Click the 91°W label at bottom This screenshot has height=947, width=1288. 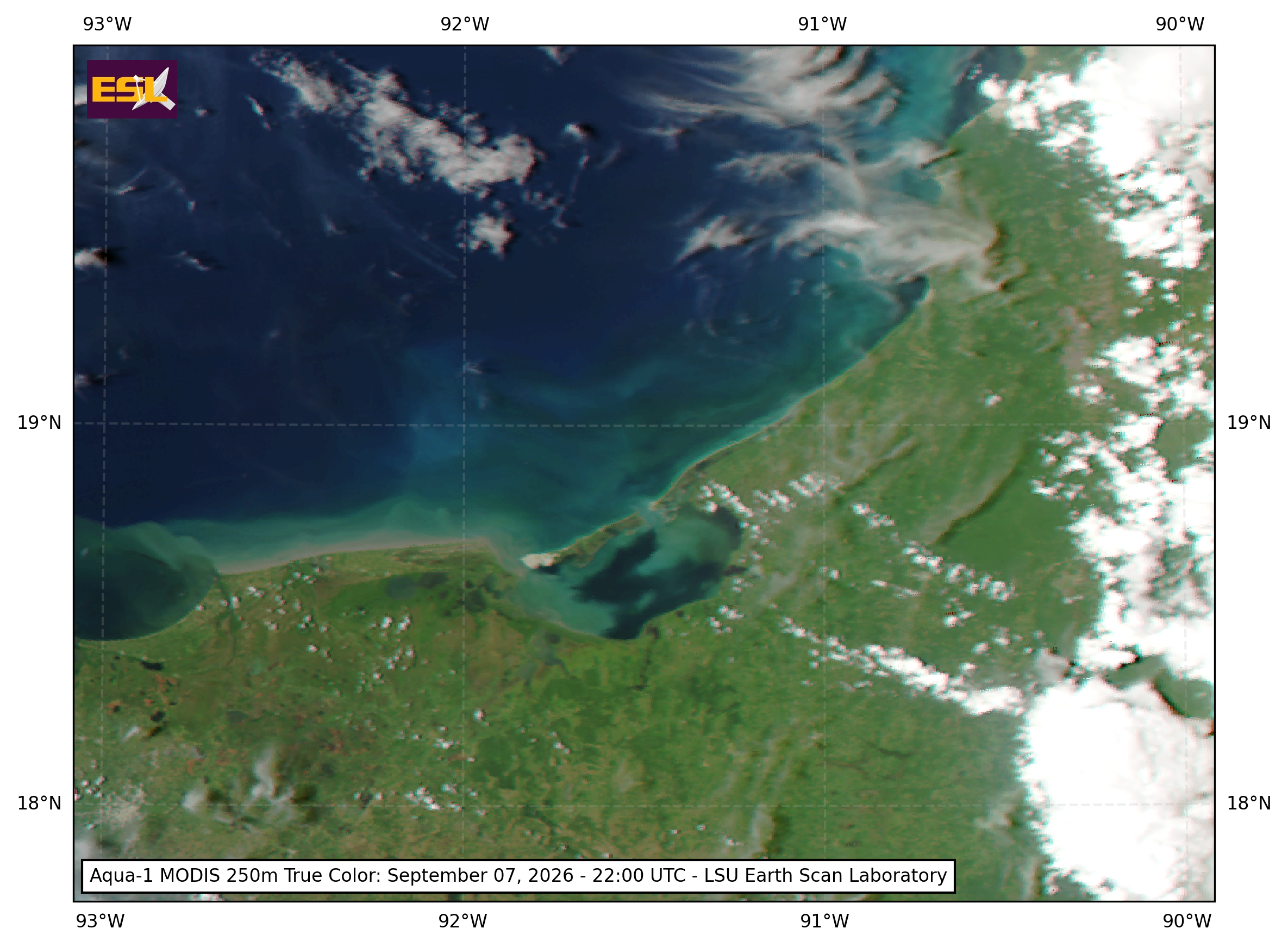(824, 921)
